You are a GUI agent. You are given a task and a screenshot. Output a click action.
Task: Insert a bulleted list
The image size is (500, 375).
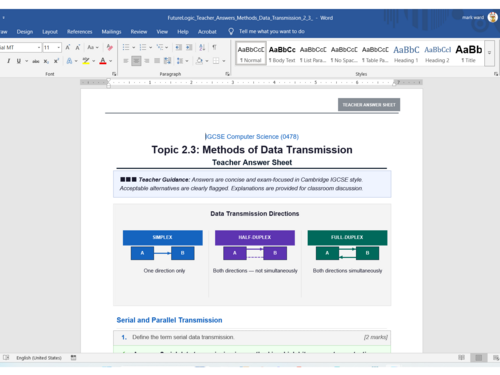click(126, 47)
